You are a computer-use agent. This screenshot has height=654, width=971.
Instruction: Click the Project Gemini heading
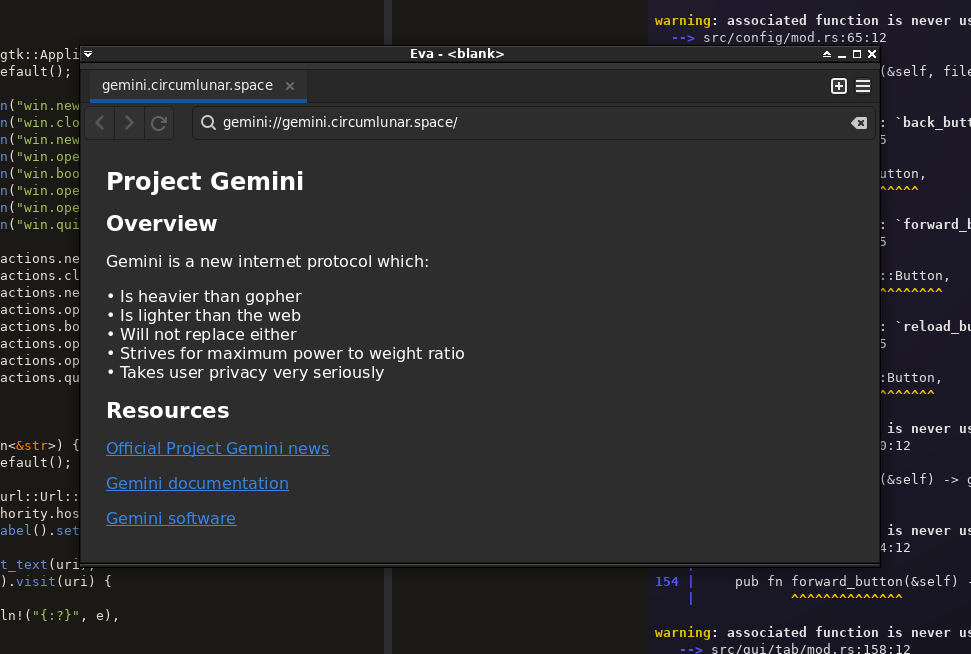205,181
